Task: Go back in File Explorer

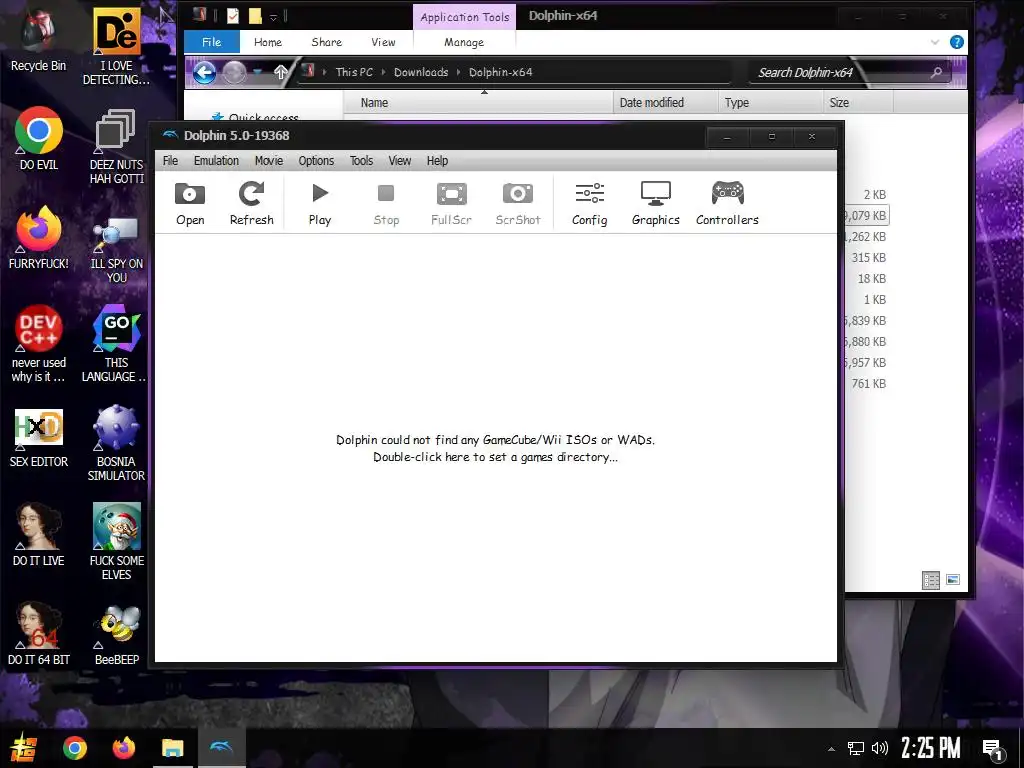Action: pyautogui.click(x=204, y=72)
